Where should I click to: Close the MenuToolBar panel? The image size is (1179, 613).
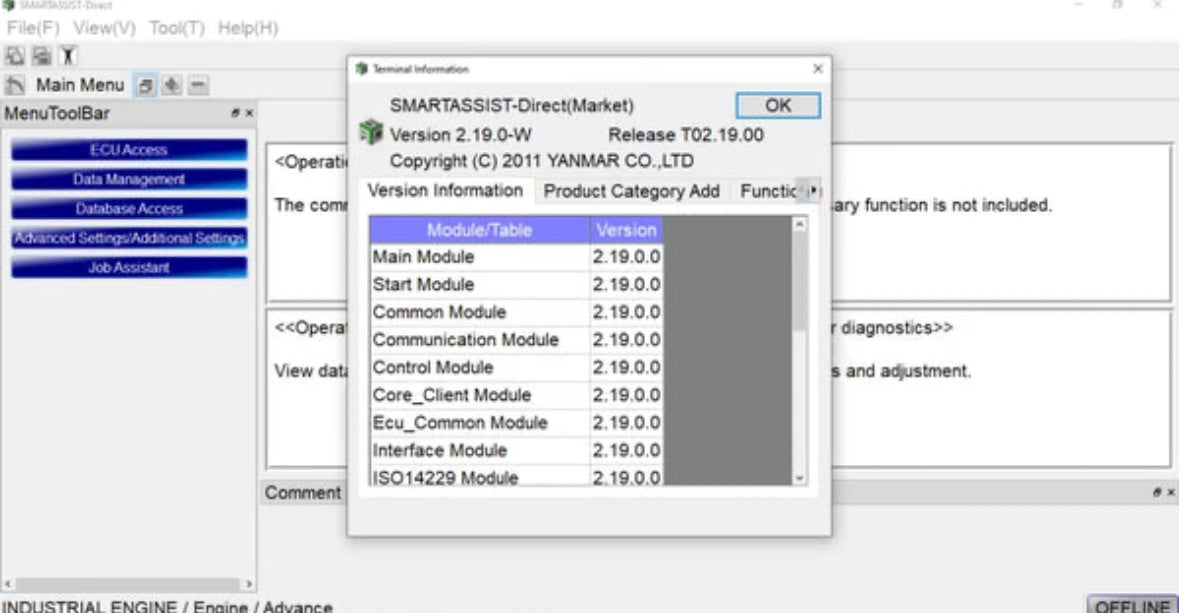point(249,114)
